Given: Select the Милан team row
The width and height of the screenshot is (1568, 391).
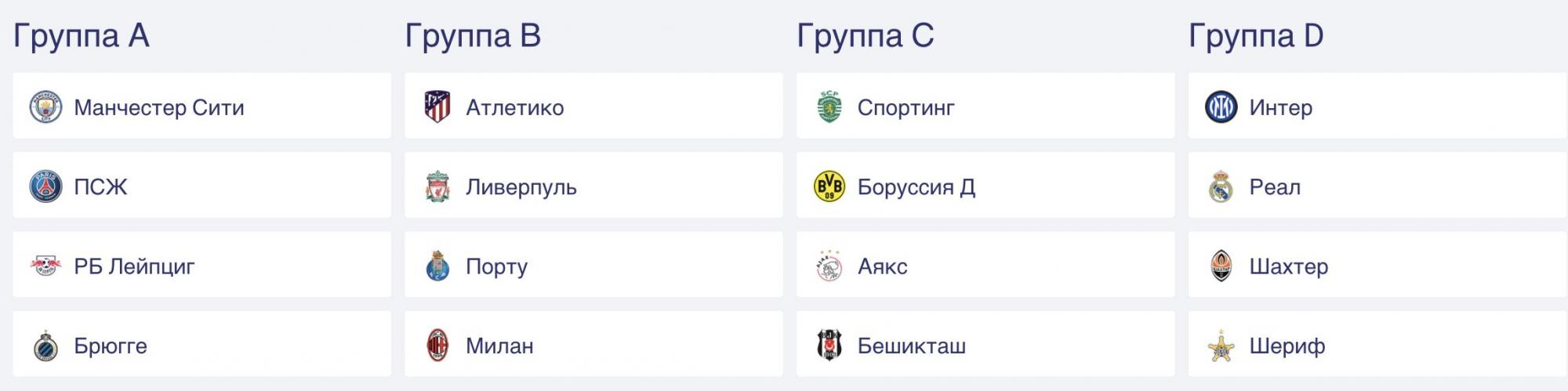Looking at the screenshot, I should tap(499, 346).
